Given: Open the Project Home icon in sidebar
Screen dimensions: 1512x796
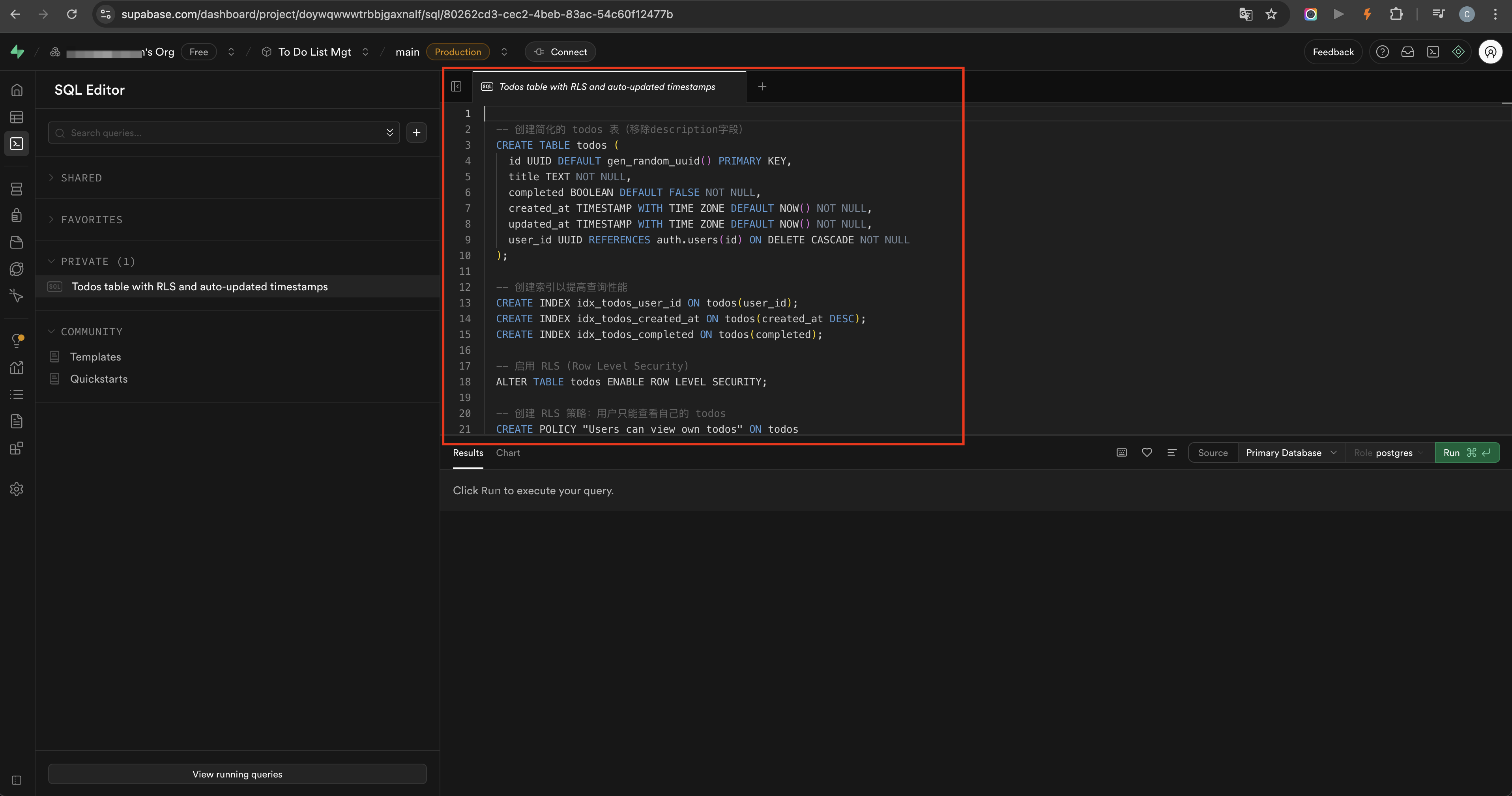Looking at the screenshot, I should click(17, 90).
